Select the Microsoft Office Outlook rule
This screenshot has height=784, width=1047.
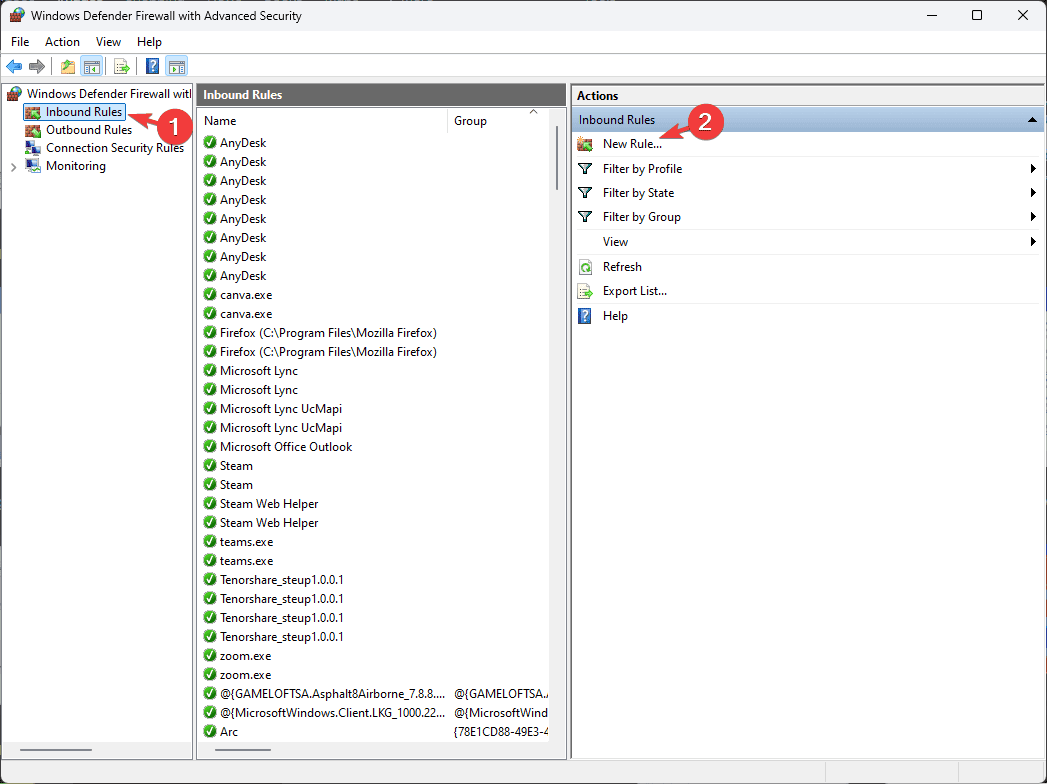[286, 447]
